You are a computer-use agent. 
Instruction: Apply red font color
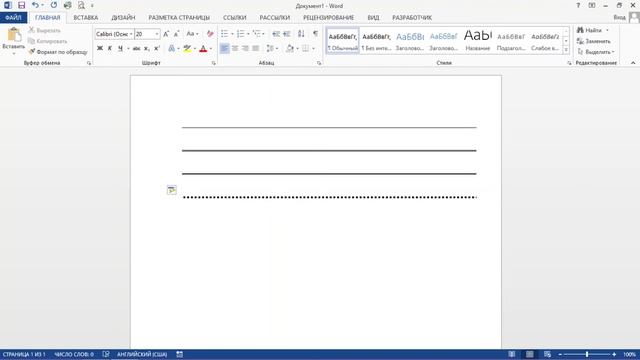(x=203, y=48)
